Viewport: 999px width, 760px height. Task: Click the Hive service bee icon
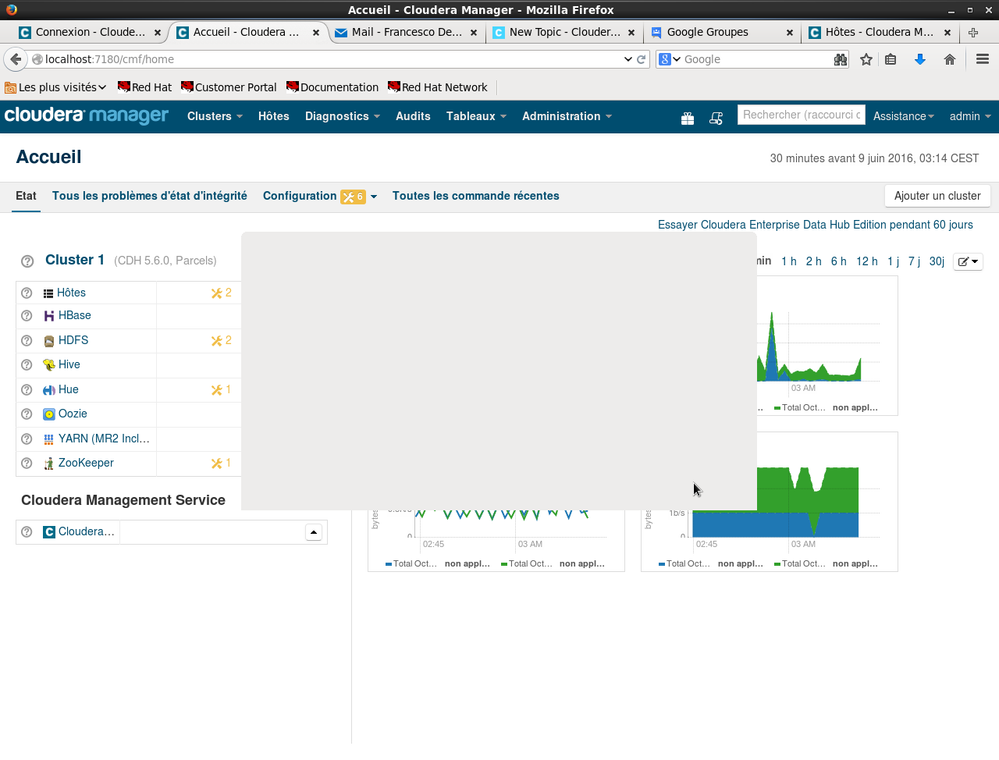[x=48, y=365]
